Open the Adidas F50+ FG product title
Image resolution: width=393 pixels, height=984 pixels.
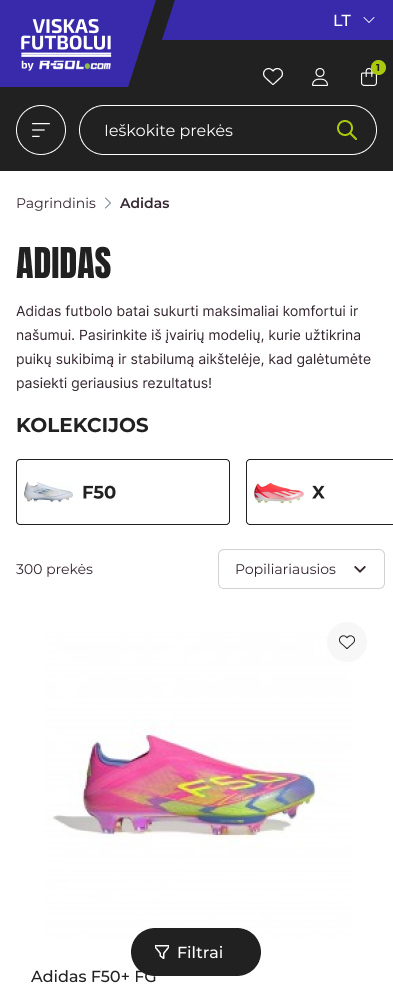click(x=93, y=976)
